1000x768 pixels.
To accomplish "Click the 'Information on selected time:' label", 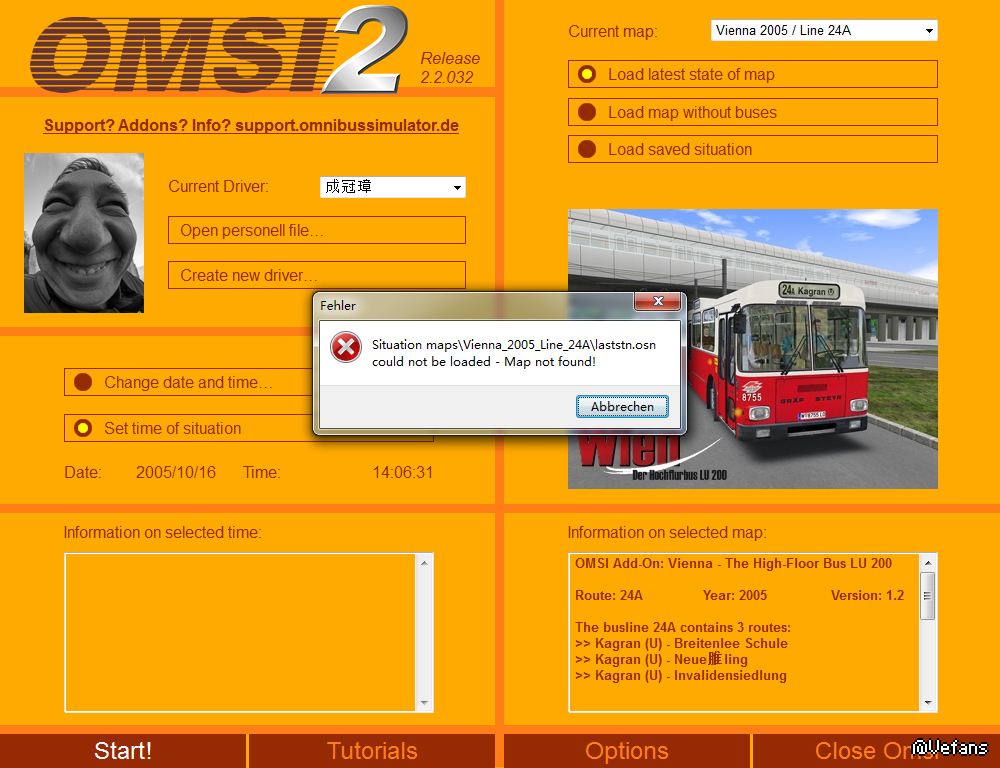I will (x=163, y=532).
